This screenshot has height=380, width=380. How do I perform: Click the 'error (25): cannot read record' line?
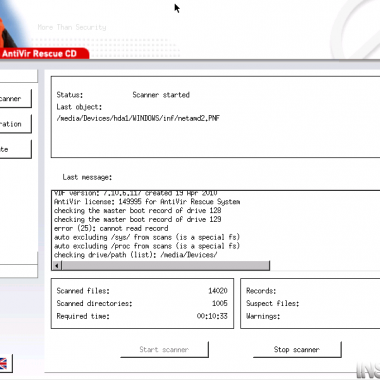(111, 228)
